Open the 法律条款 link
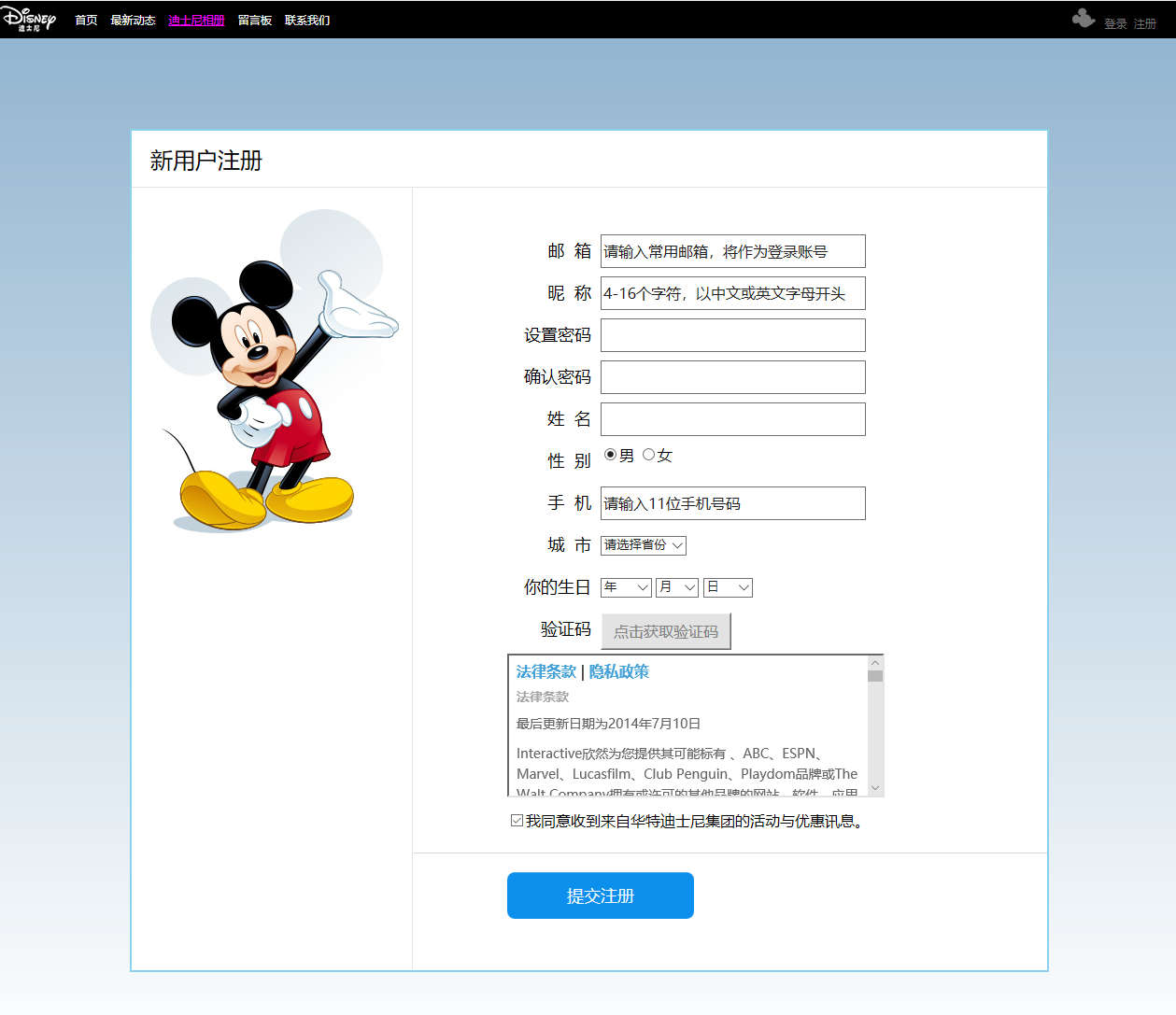Screen dimensions: 1176x1015 (x=546, y=671)
